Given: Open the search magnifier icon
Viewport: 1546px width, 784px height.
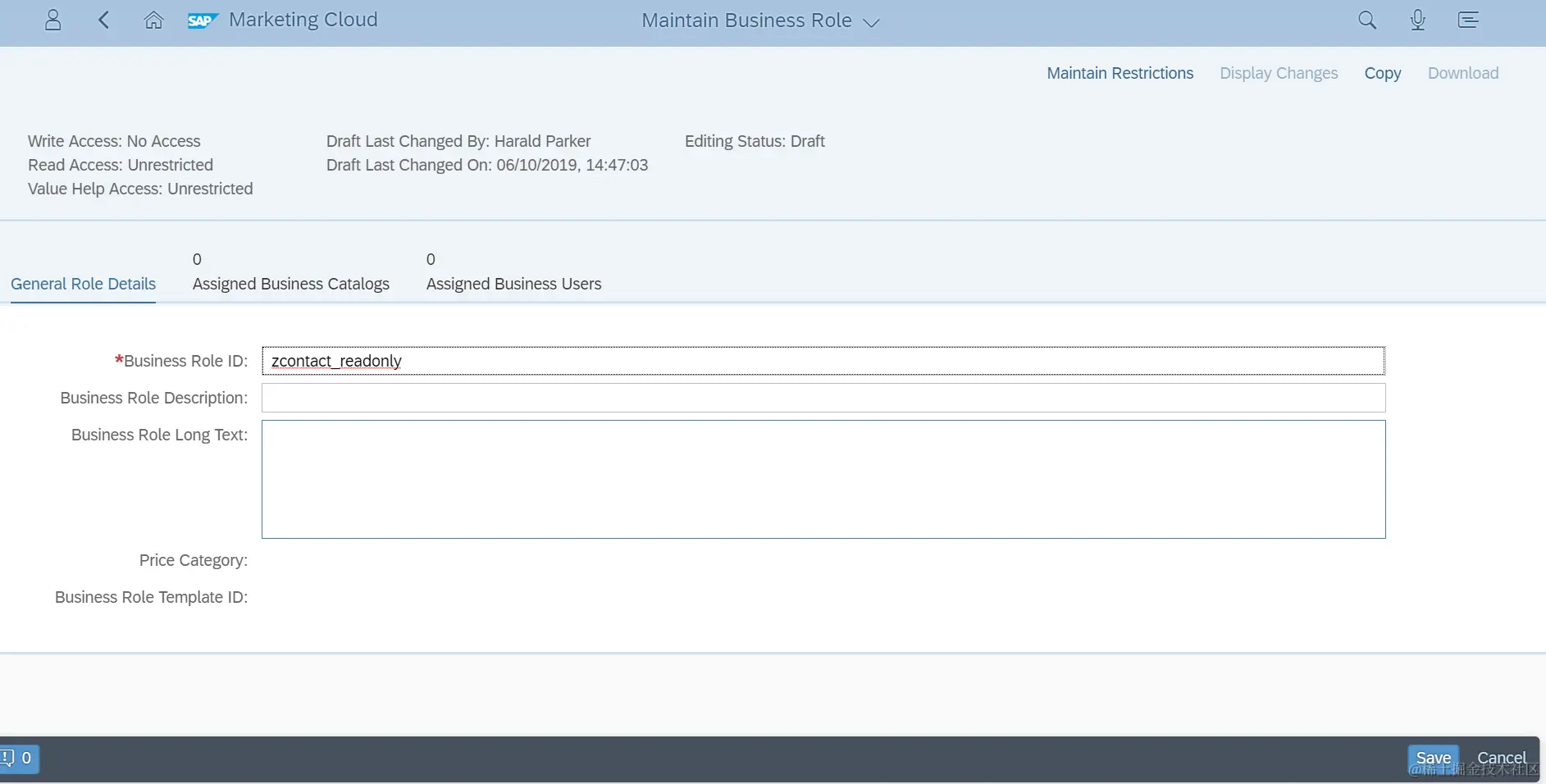Looking at the screenshot, I should point(1367,21).
